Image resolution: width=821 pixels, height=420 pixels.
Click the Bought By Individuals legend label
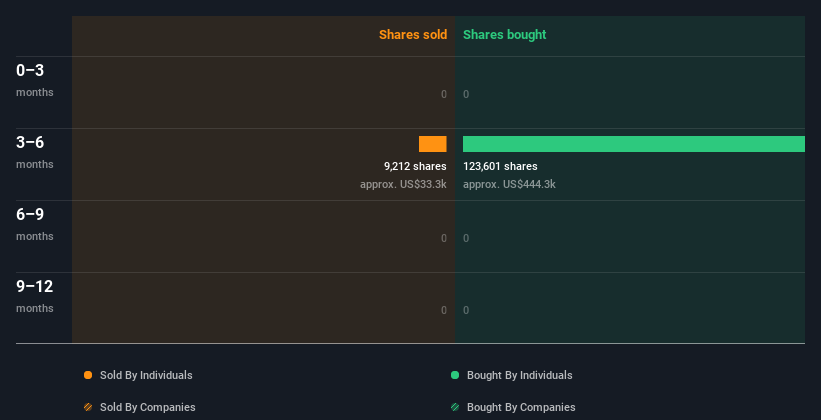(519, 375)
